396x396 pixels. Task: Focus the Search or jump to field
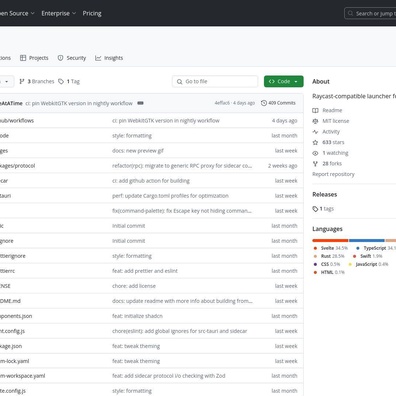tap(370, 13)
